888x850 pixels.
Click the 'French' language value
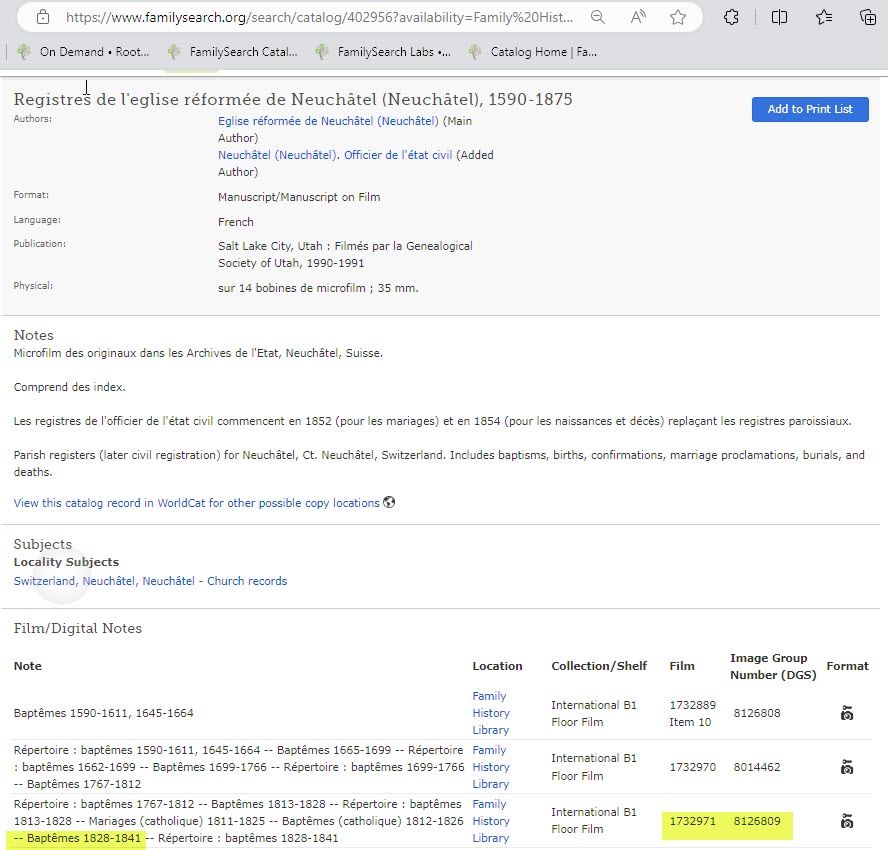pyautogui.click(x=236, y=222)
